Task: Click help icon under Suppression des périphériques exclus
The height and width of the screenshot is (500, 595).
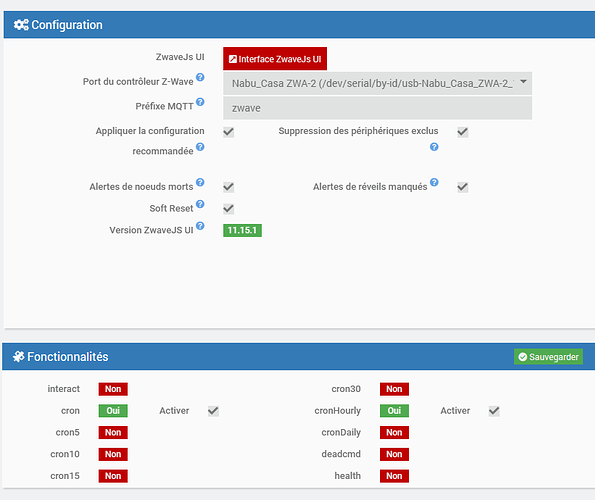Action: [434, 147]
